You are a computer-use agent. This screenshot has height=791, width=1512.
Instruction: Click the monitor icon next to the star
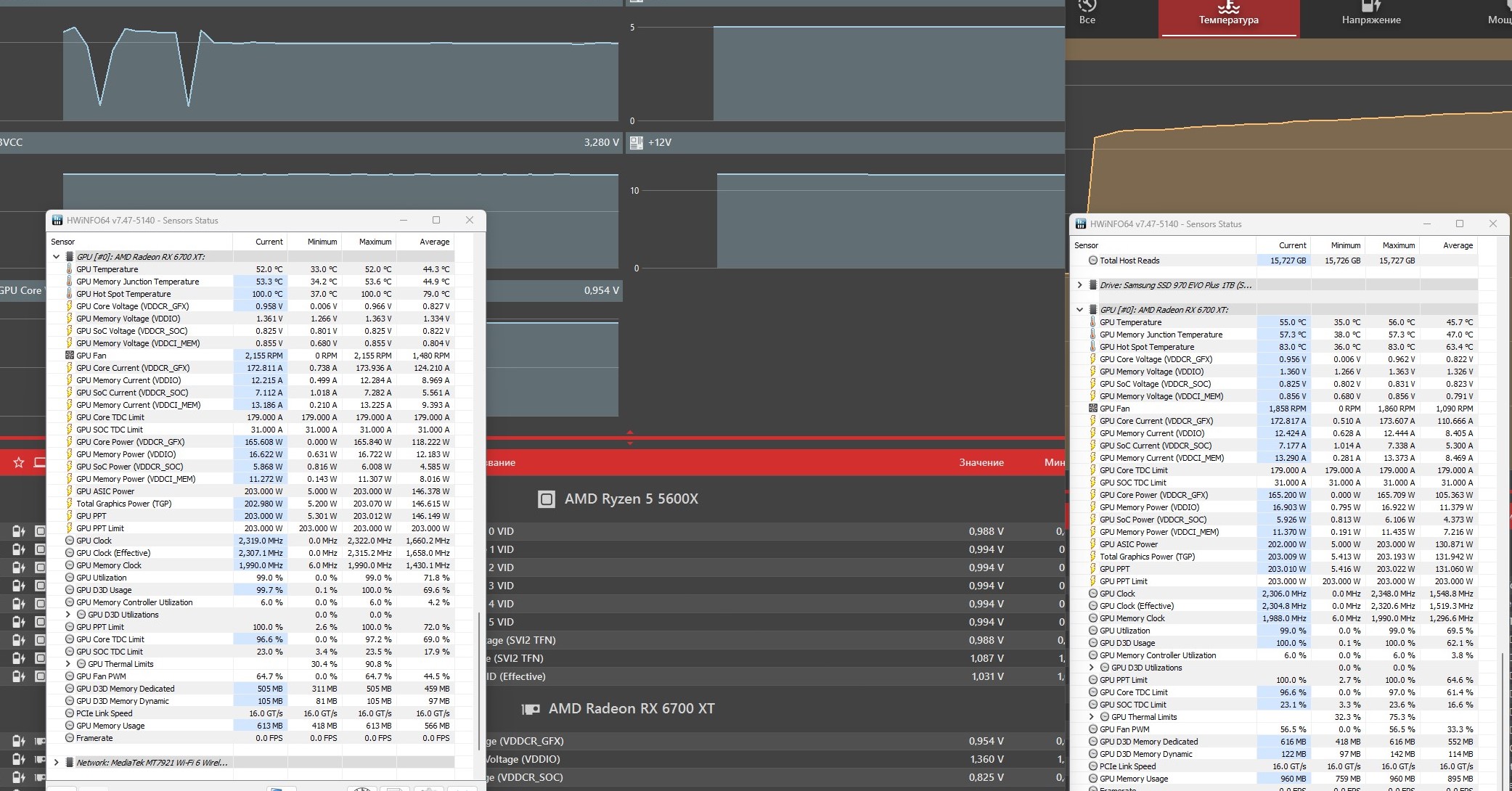39,462
